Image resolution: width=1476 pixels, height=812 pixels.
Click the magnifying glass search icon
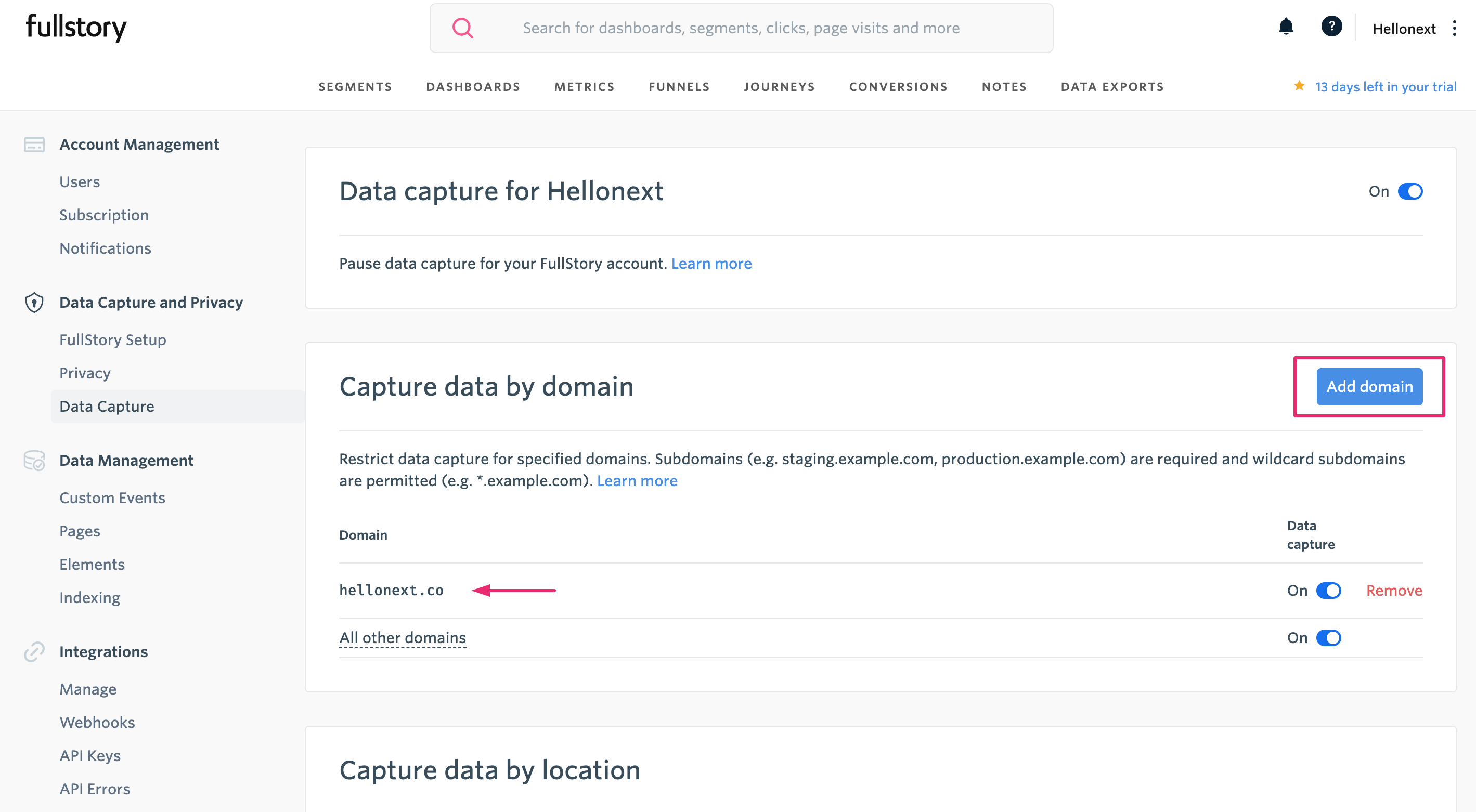462,28
